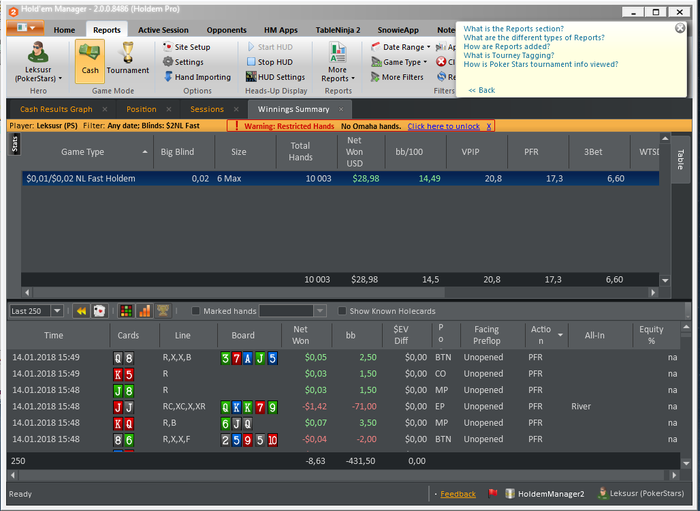
Task: Open the Table side panel tab
Action: pyautogui.click(x=680, y=159)
